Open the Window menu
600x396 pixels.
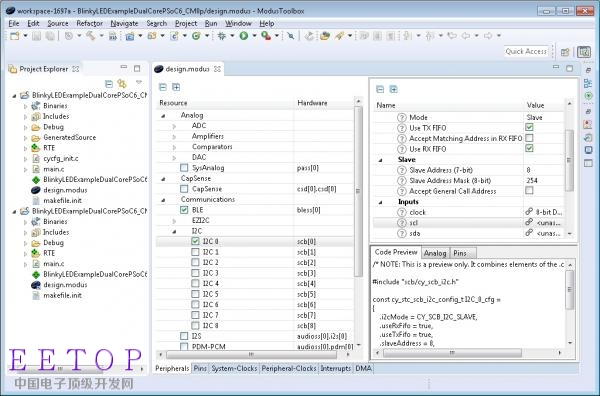[x=238, y=23]
